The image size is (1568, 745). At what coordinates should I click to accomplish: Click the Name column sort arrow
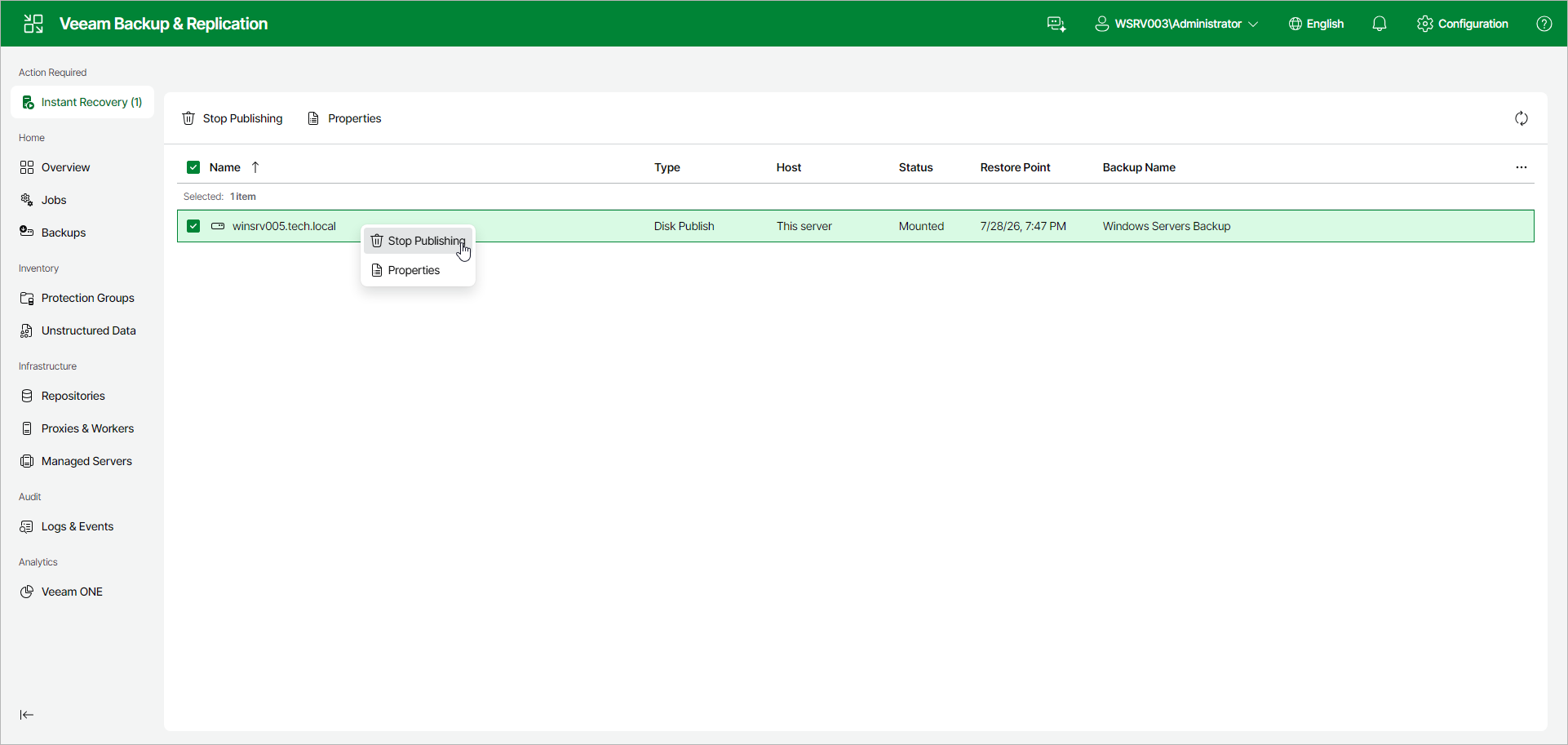[x=255, y=167]
